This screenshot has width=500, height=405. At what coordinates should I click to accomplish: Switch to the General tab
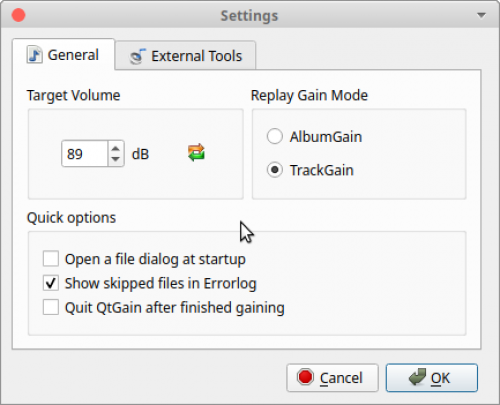(x=63, y=54)
